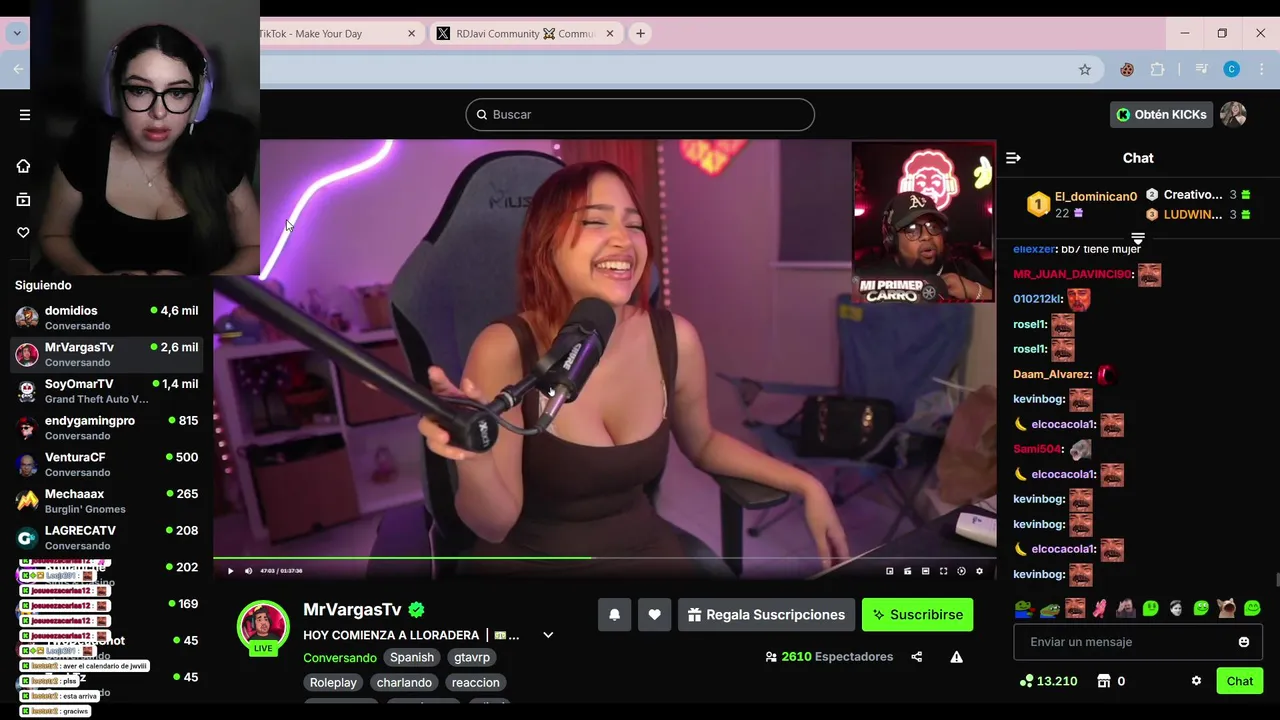Click El_dominican0 top gifter entry
This screenshot has width=1280, height=720.
(x=1083, y=204)
